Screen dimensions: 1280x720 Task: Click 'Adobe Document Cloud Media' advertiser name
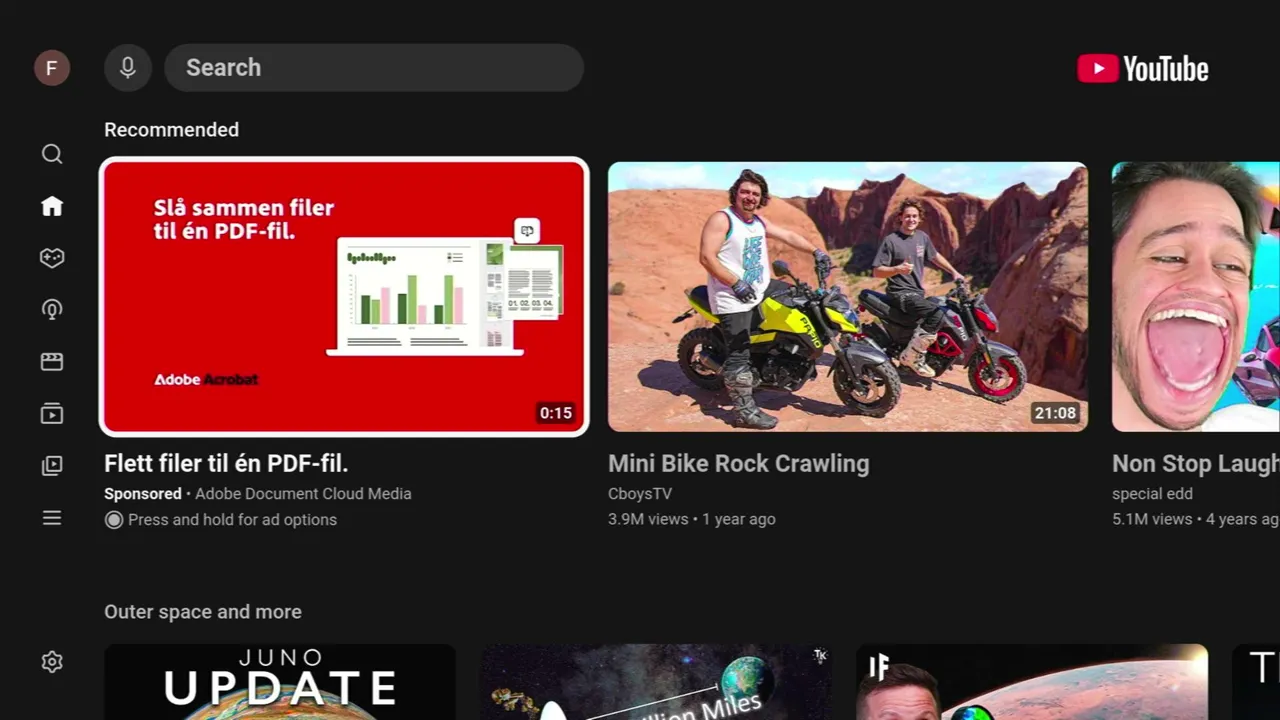(x=303, y=494)
